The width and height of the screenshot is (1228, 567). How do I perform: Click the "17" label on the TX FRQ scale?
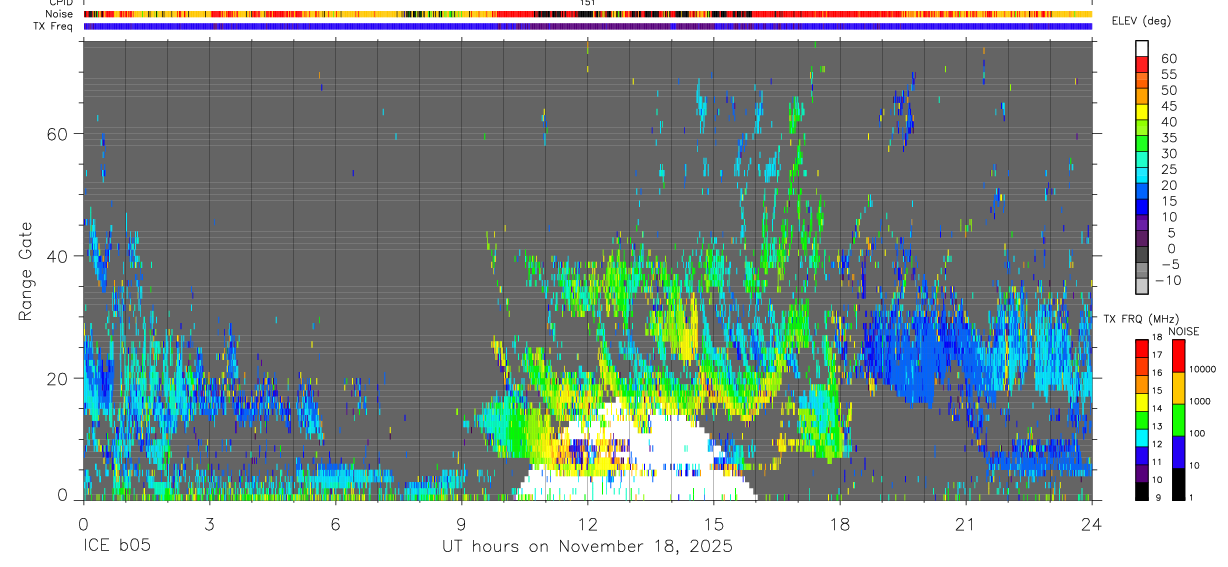click(1159, 355)
